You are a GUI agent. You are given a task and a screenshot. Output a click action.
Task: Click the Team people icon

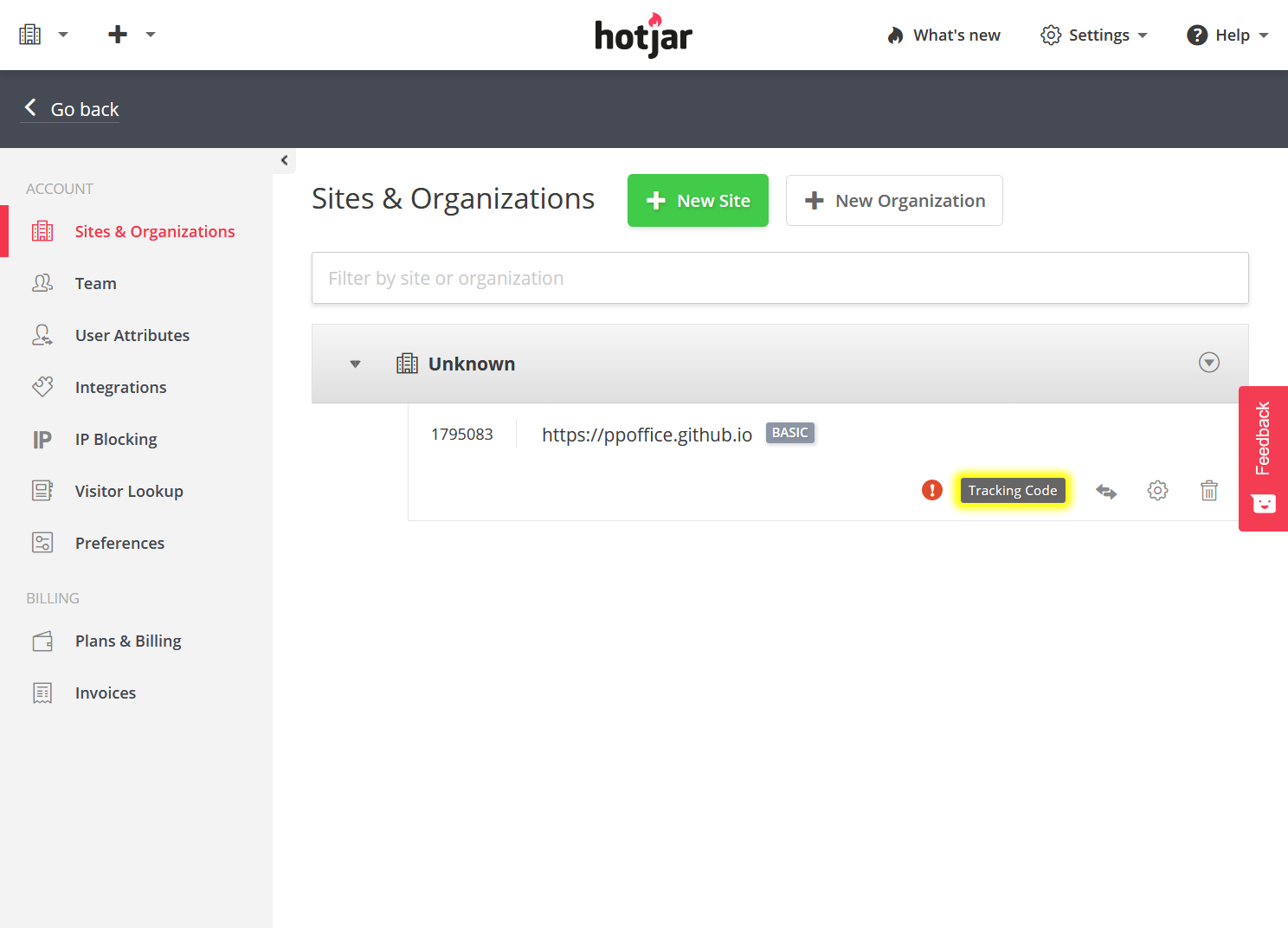coord(42,283)
